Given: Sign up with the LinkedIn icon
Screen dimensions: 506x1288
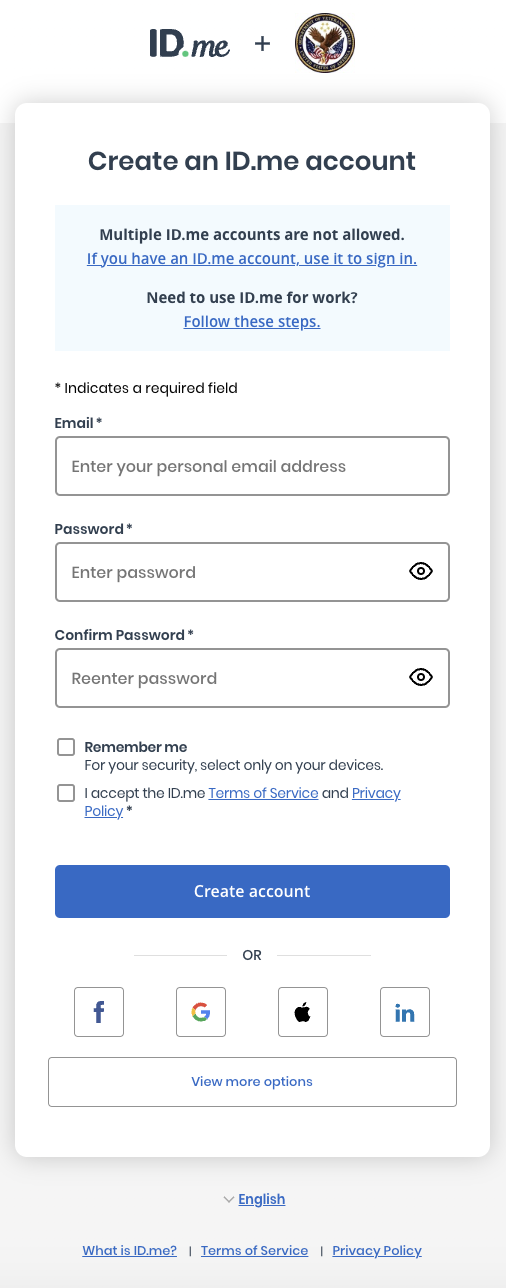Looking at the screenshot, I should [x=405, y=1012].
